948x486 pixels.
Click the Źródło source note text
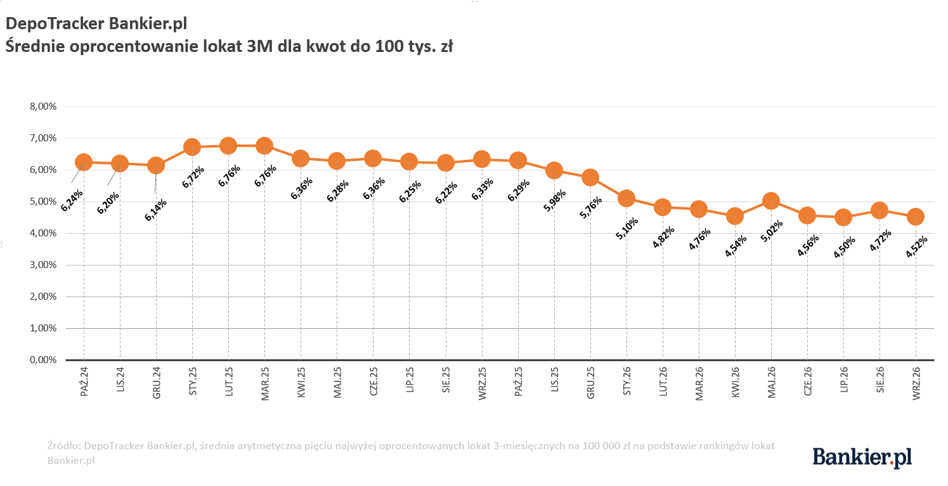(x=410, y=453)
